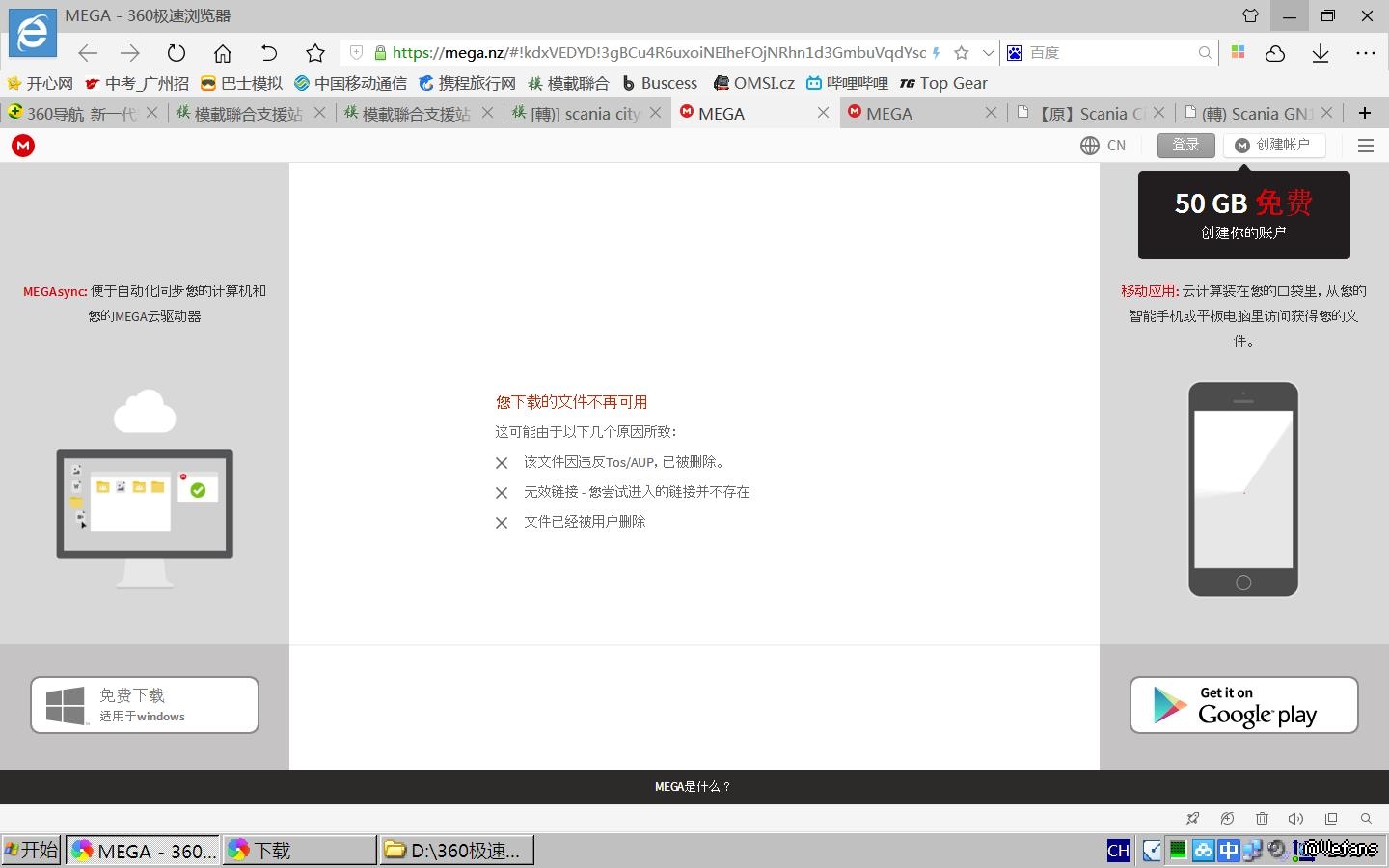Image resolution: width=1389 pixels, height=868 pixels.
Task: Open the browser three-dots menu
Action: click(1365, 53)
